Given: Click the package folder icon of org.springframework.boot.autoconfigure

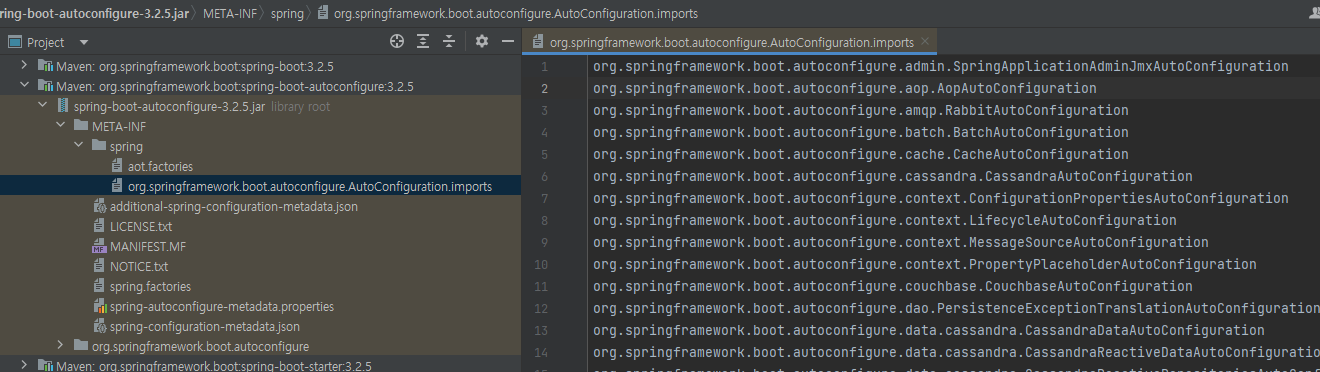Looking at the screenshot, I should pos(81,346).
